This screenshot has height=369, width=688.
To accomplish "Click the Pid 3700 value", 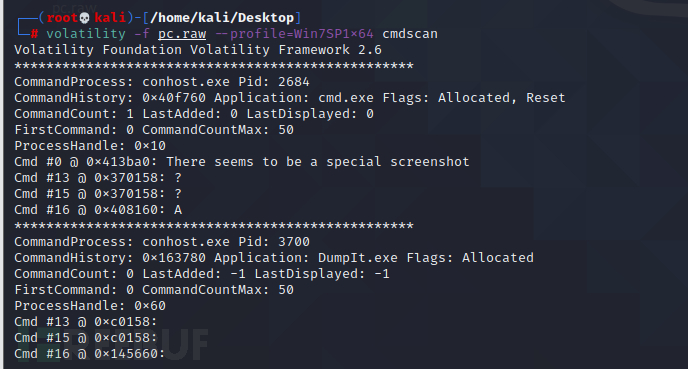I will (x=294, y=241).
